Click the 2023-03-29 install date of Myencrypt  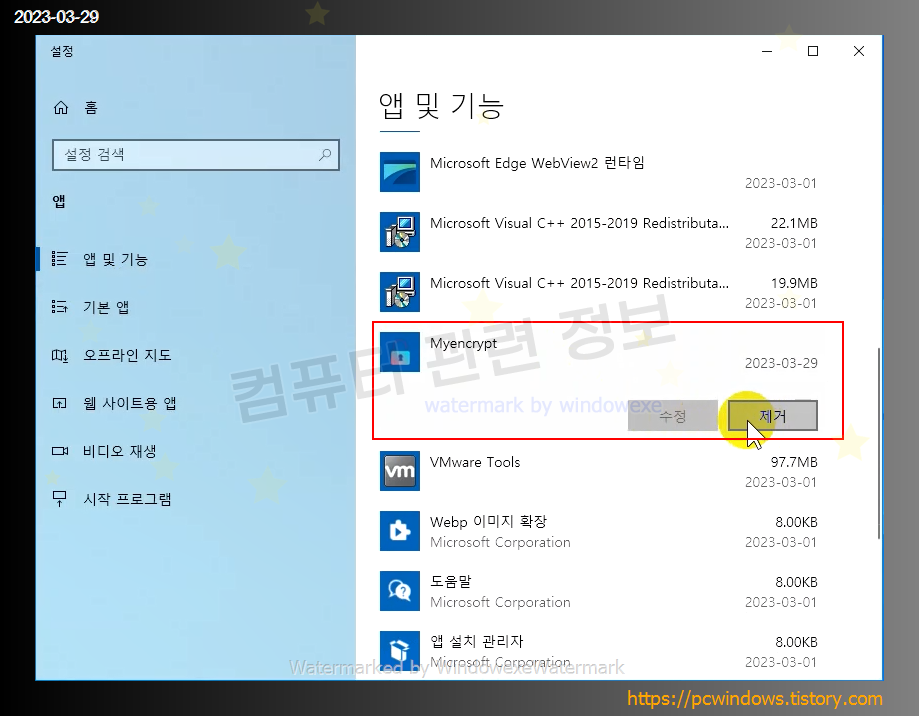pos(781,363)
